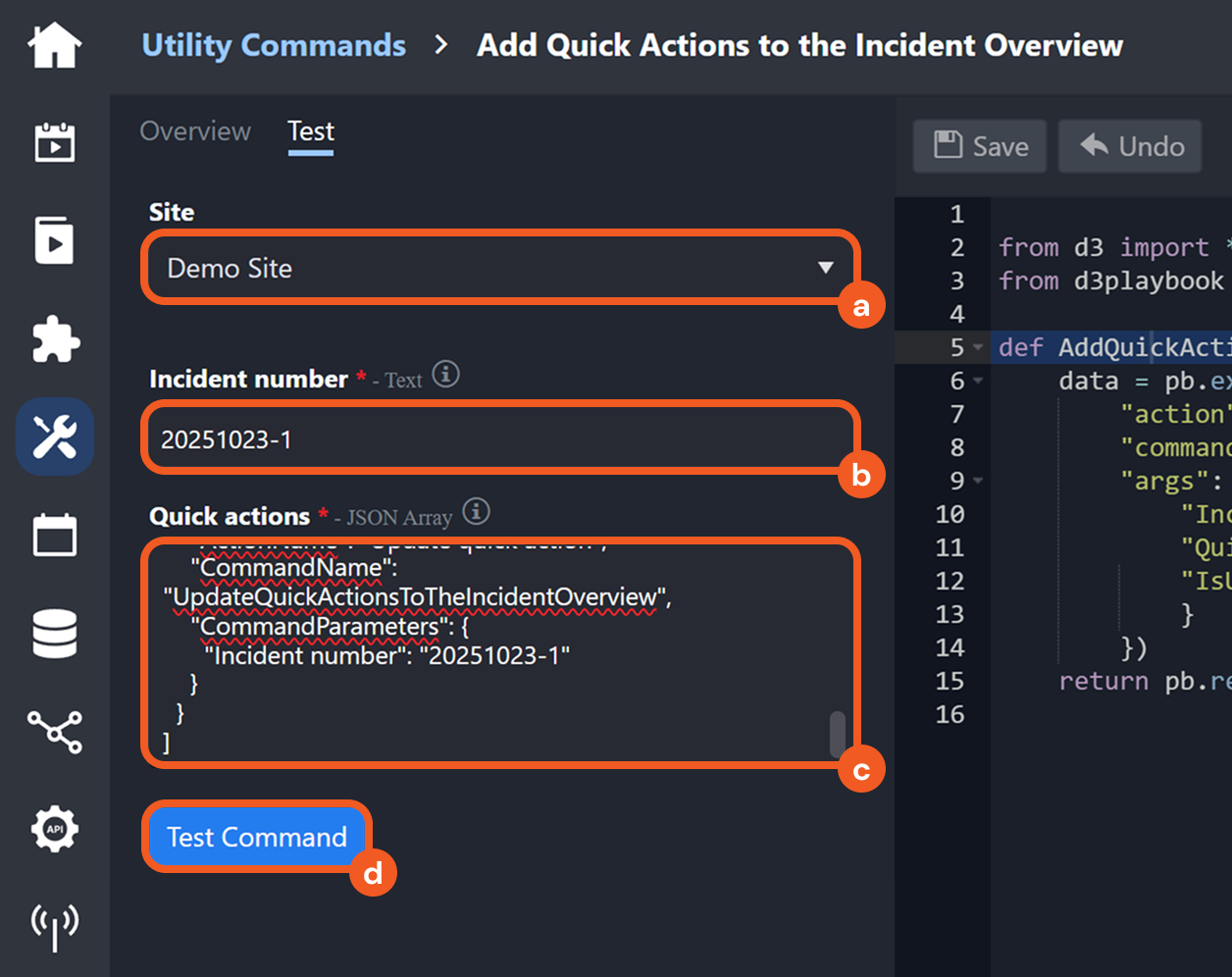Click the Save button in editor toolbar
1232x977 pixels.
[x=980, y=146]
